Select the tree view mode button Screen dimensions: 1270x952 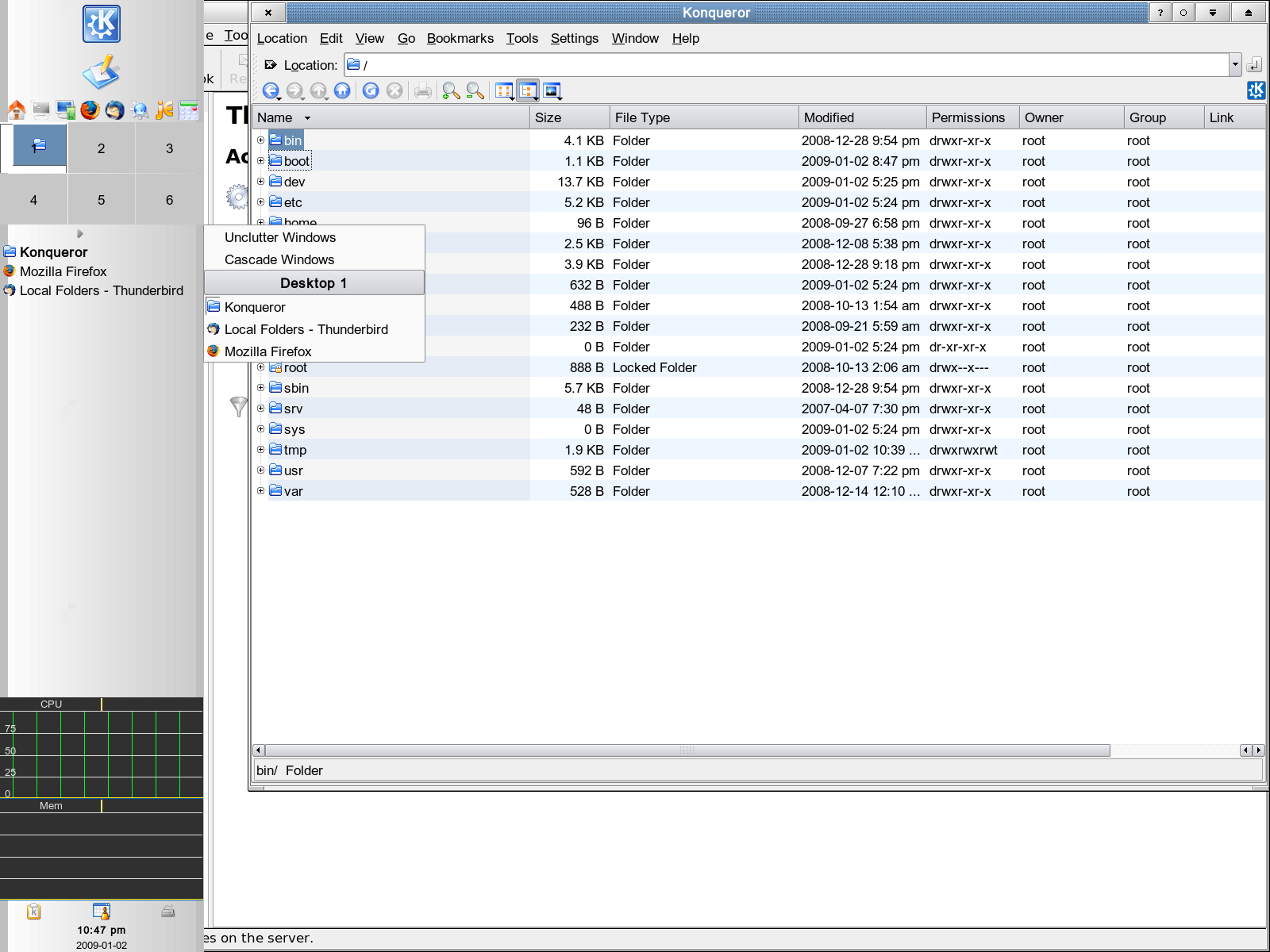point(528,90)
